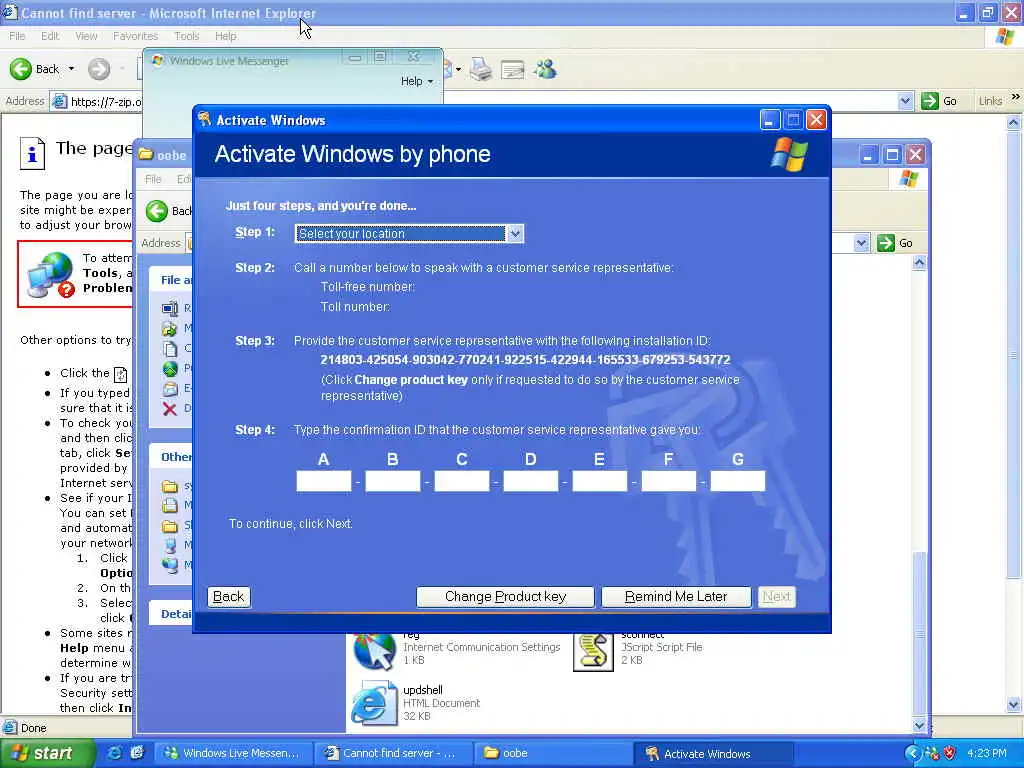This screenshot has height=768, width=1024.
Task: Select the updshell HTML Document icon
Action: 374,703
